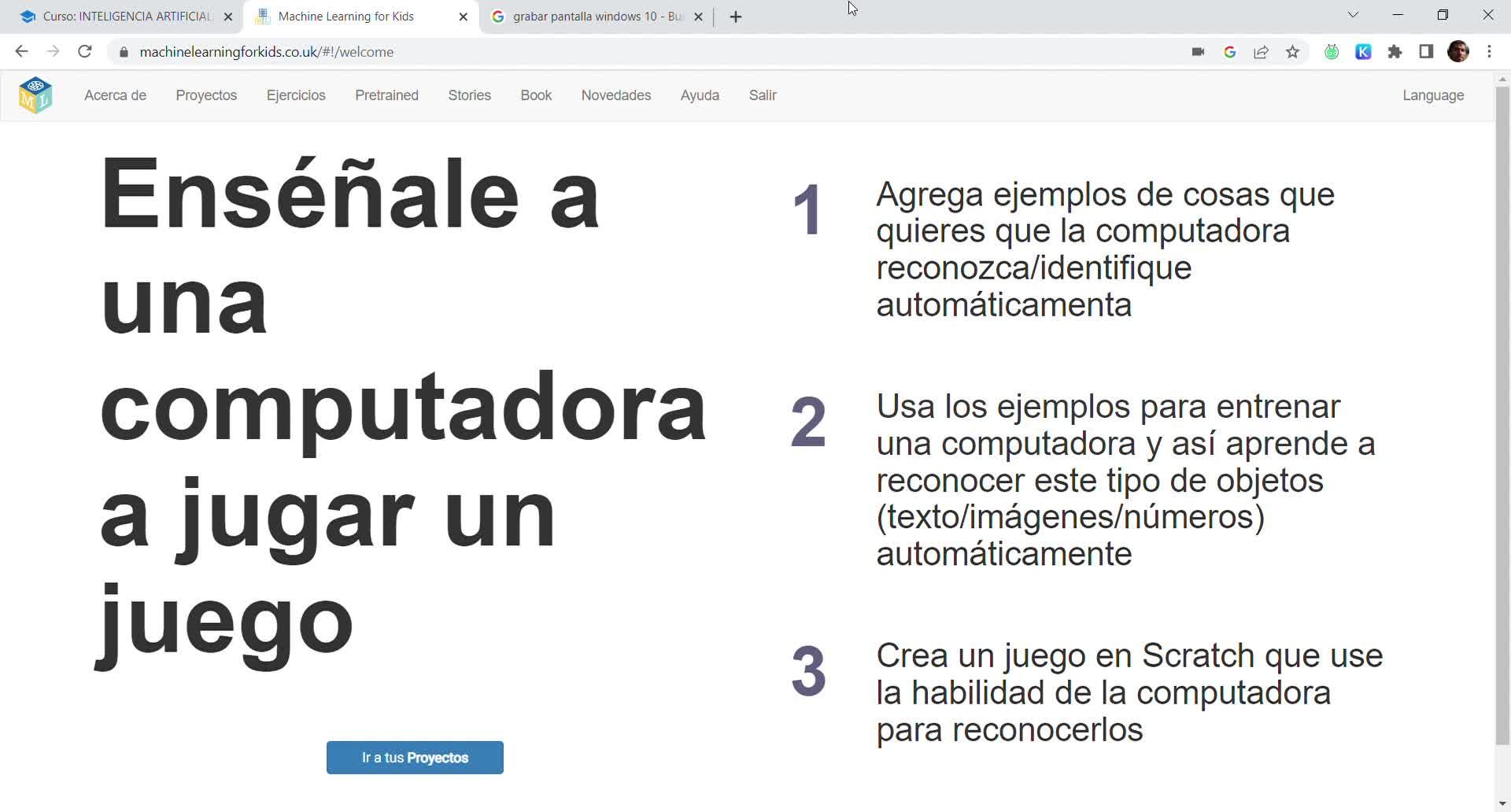
Task: Click step text 'Usa los ejemplos para entrenar'
Action: point(1125,480)
